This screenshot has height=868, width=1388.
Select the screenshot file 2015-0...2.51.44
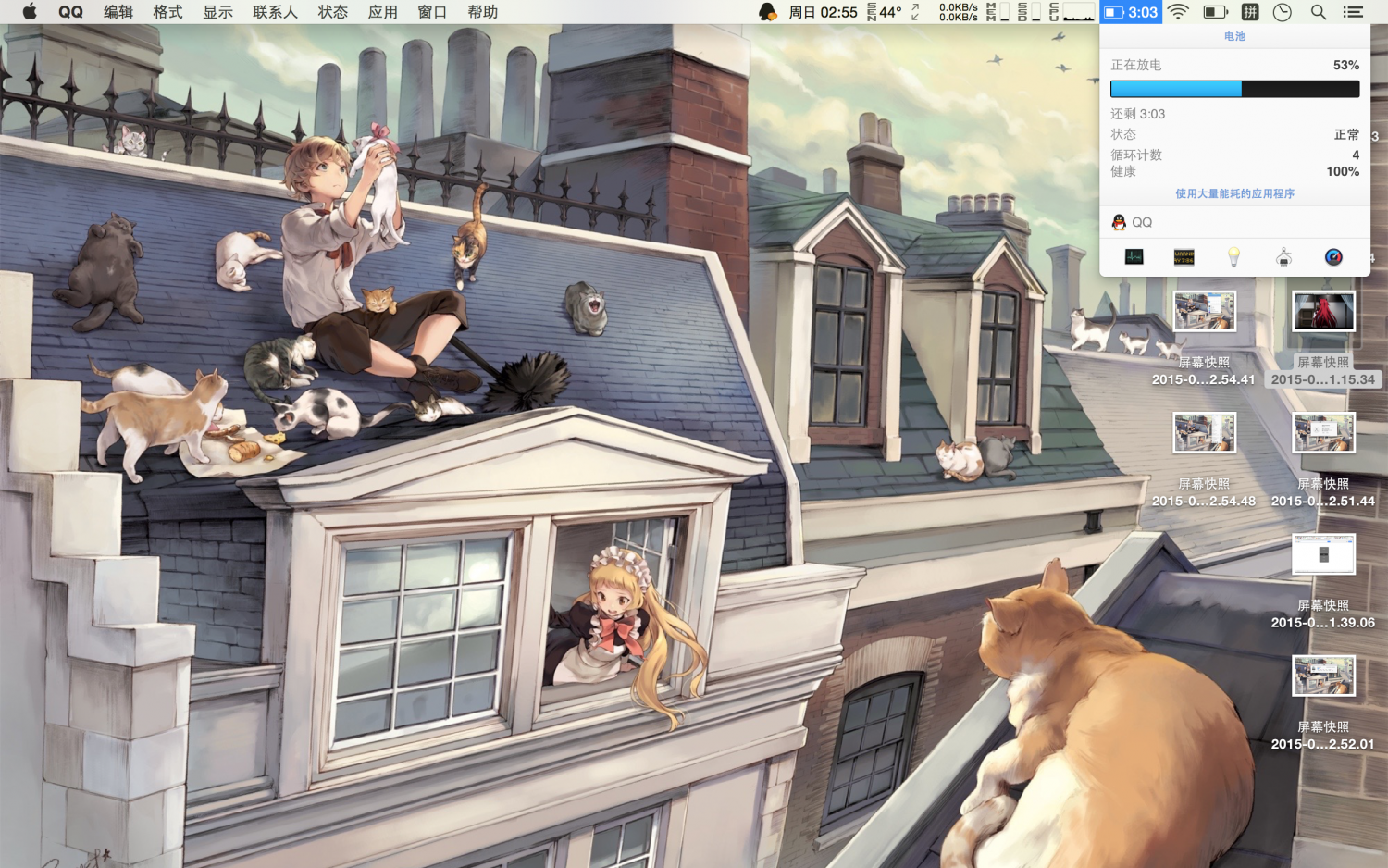[x=1323, y=460]
